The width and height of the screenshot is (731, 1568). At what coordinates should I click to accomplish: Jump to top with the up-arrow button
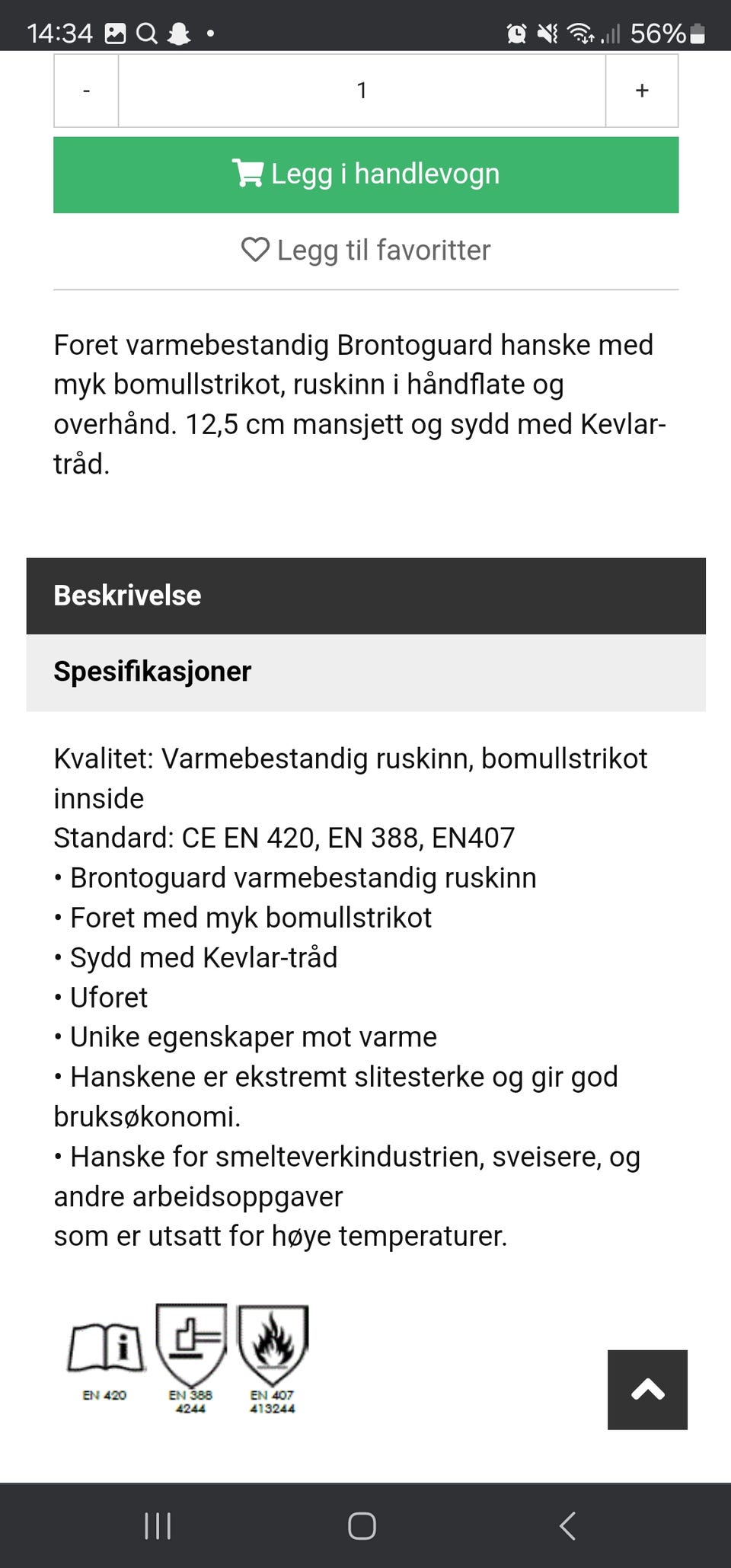[x=647, y=1390]
